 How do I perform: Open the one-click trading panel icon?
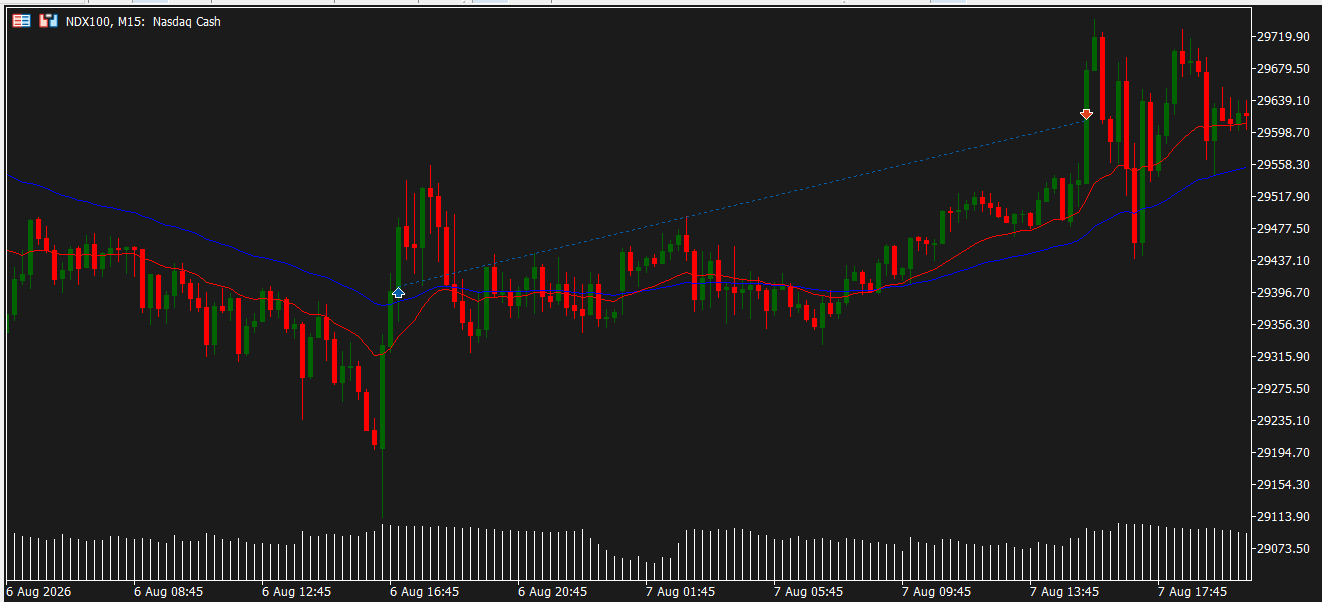point(21,21)
